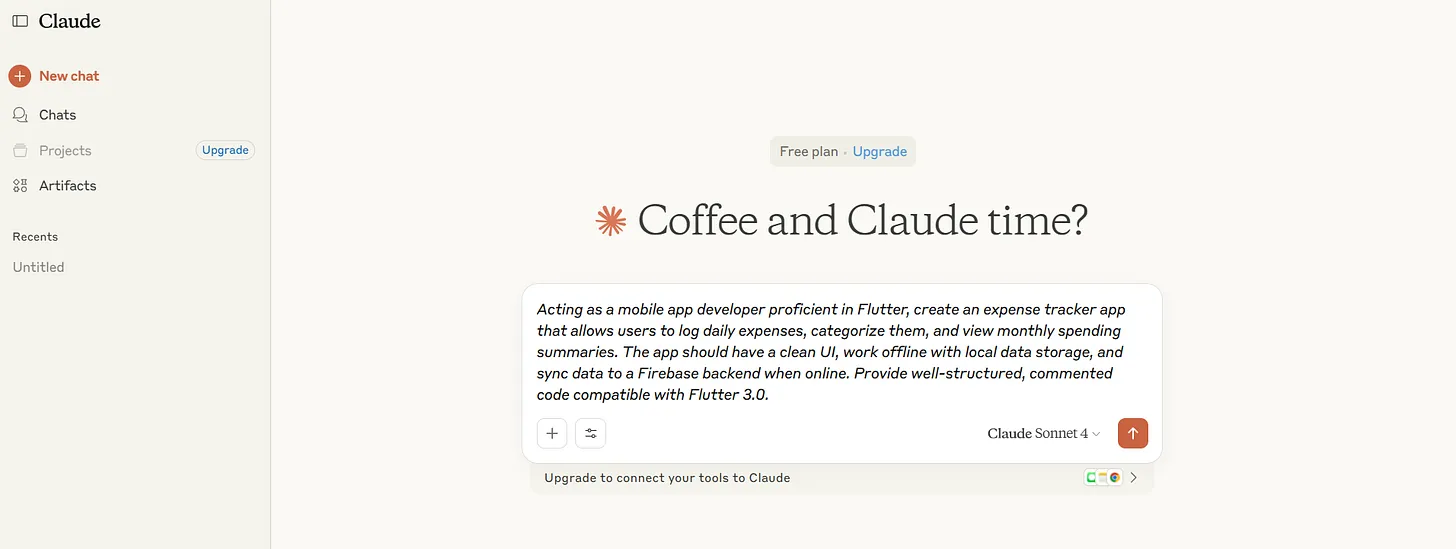The image size is (1456, 549).
Task: Select Artifacts in the sidebar menu
Action: click(x=68, y=186)
